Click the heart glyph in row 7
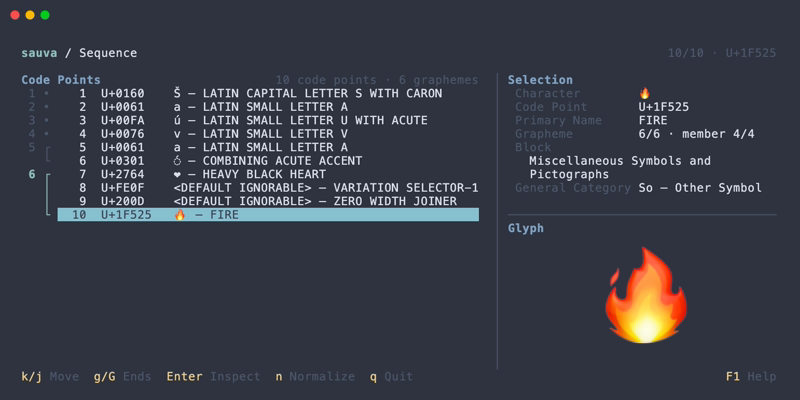 (177, 174)
